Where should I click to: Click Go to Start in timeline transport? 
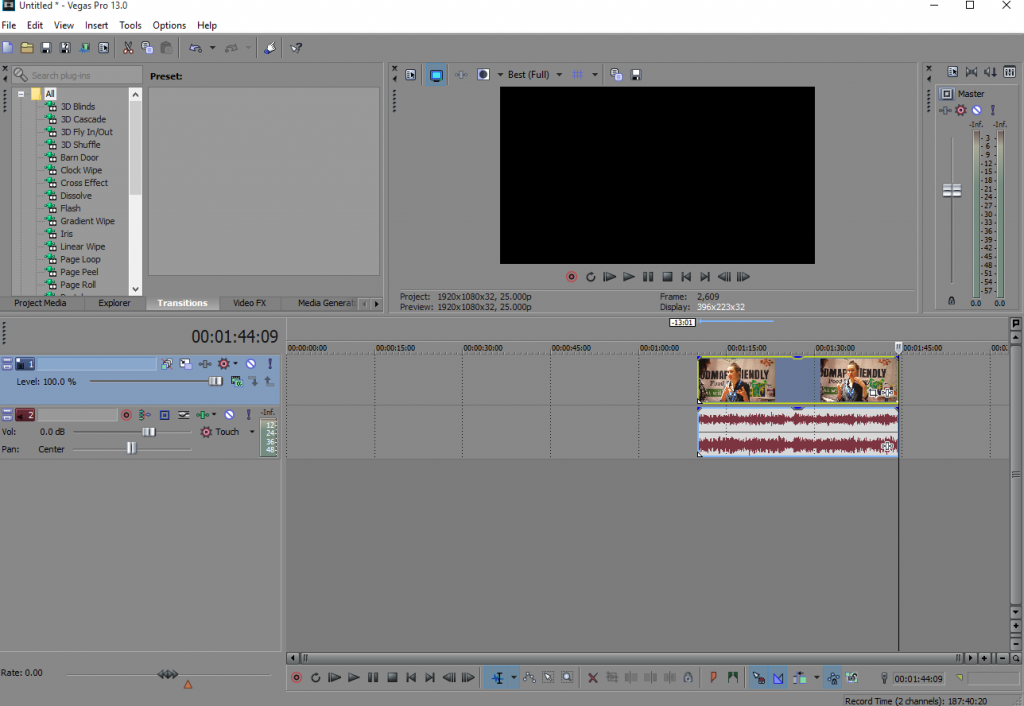tap(411, 678)
